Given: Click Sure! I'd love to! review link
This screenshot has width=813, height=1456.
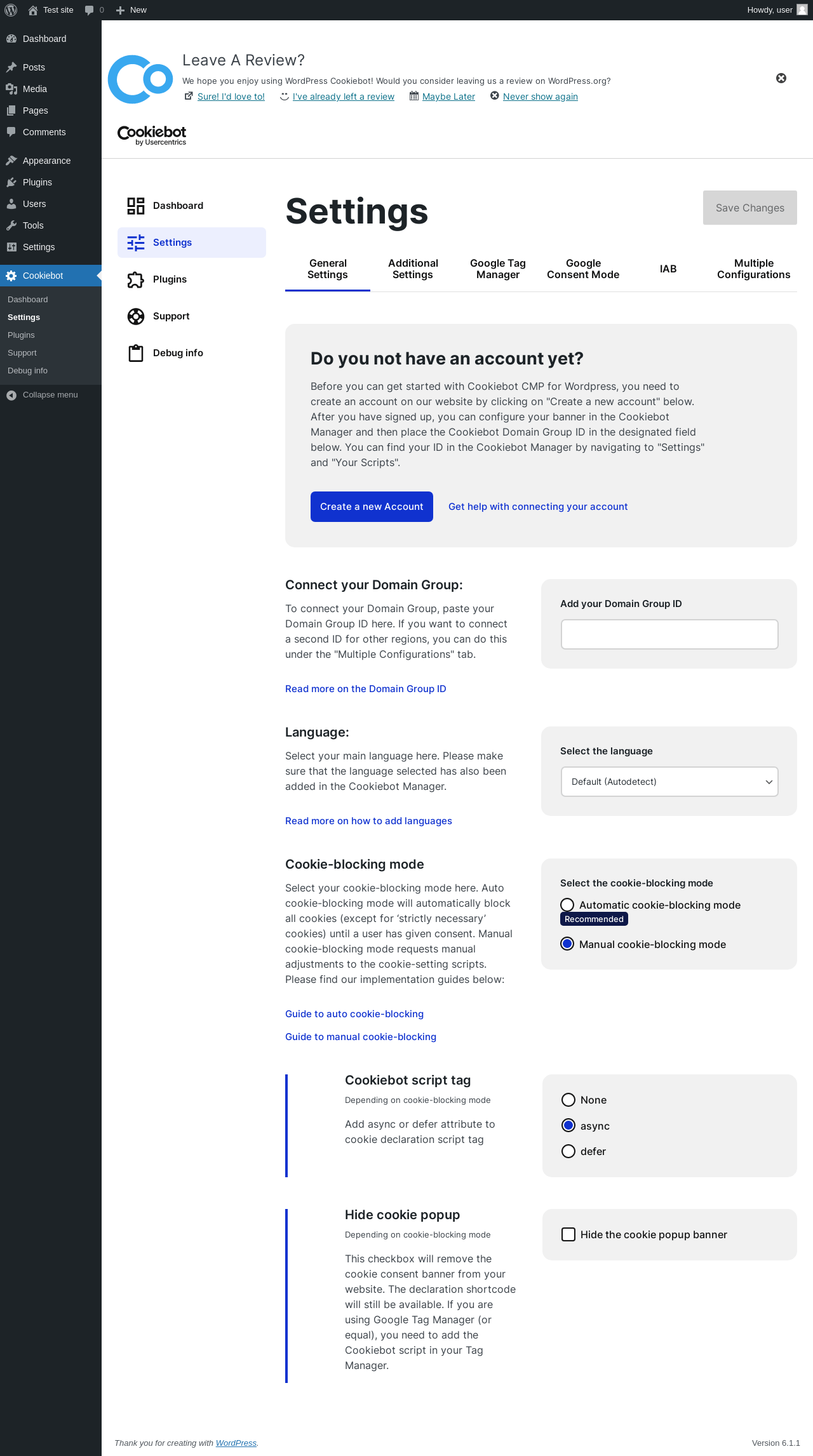Looking at the screenshot, I should pyautogui.click(x=231, y=97).
